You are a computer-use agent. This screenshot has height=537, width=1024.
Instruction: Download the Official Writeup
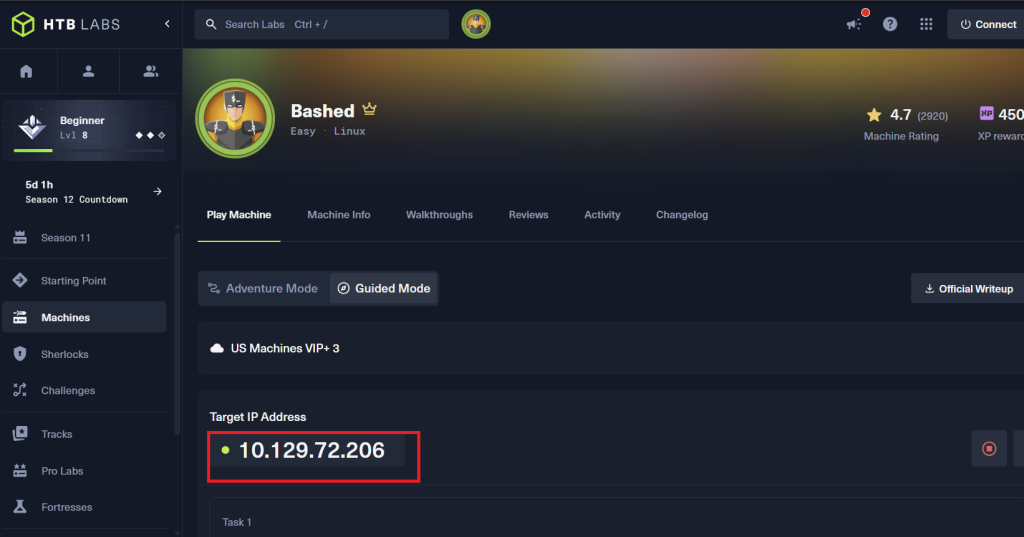tap(968, 289)
